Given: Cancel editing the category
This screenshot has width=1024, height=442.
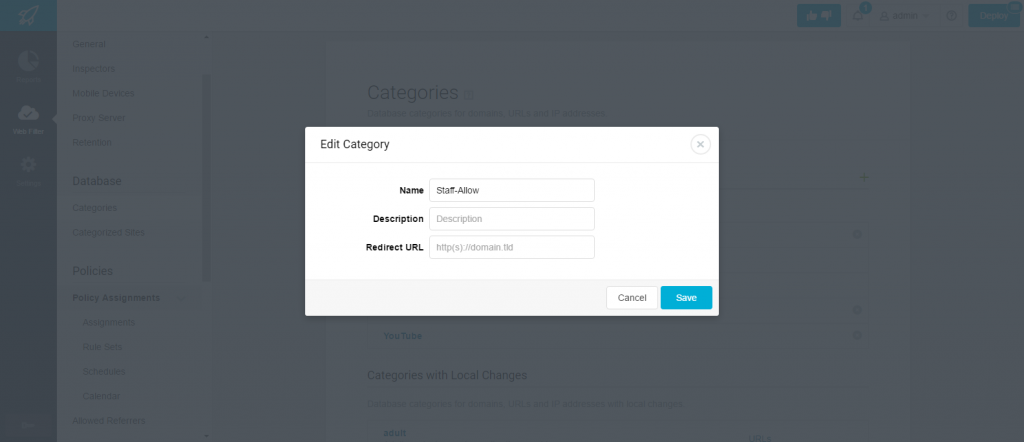Looking at the screenshot, I should click(632, 298).
